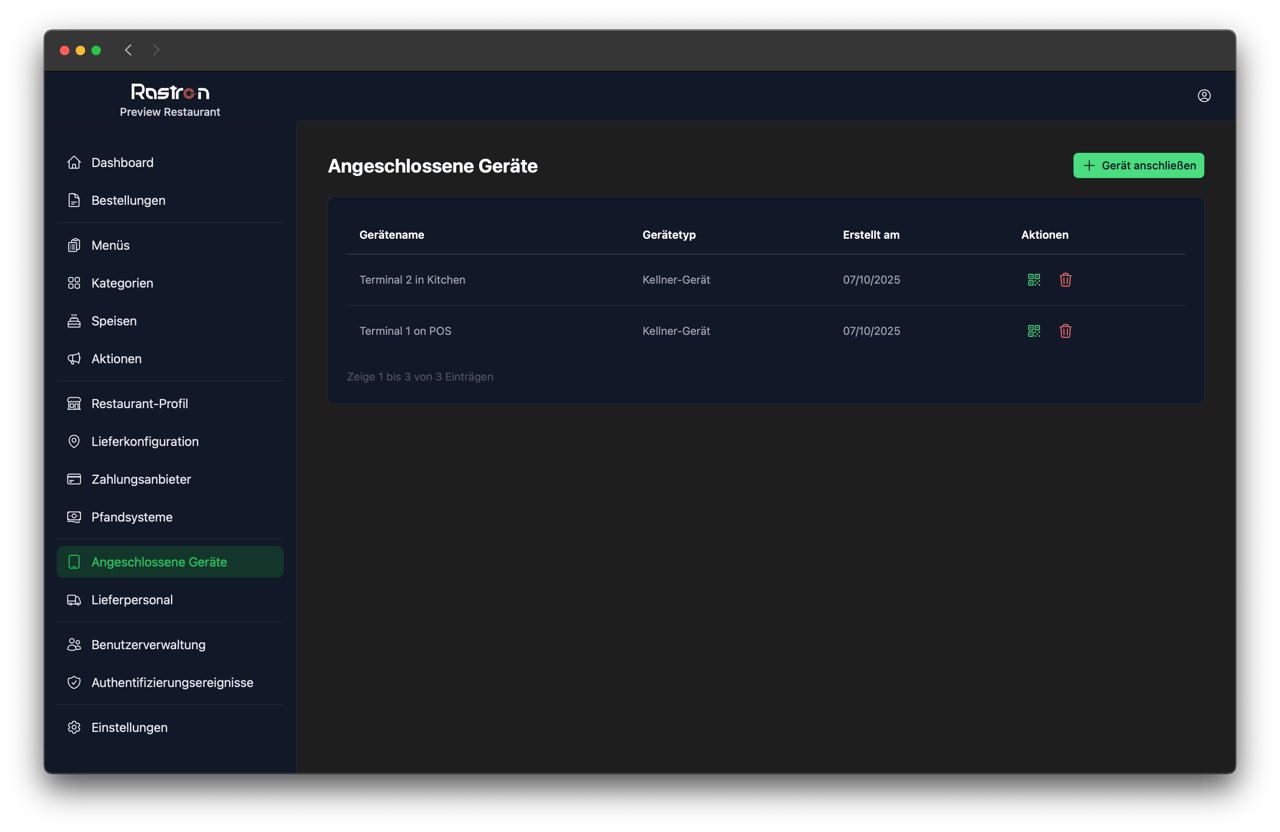The image size is (1280, 832).
Task: Go to Menüs section
Action: tap(110, 246)
